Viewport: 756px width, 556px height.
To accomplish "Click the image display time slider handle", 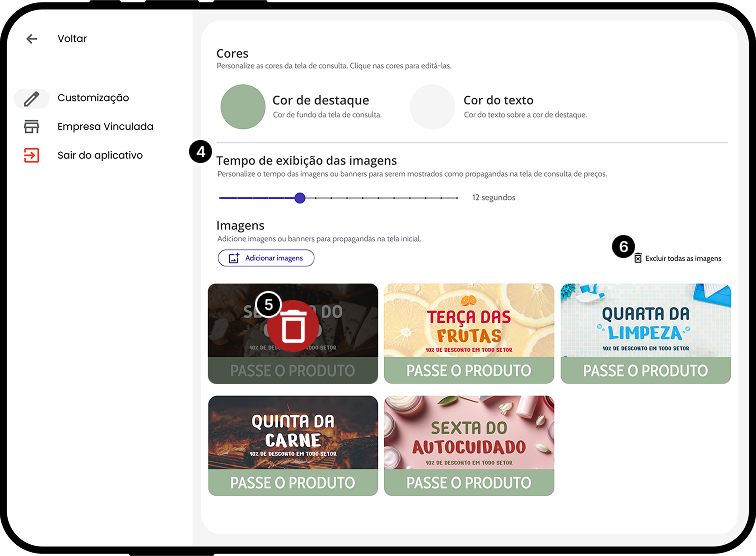I will 300,198.
